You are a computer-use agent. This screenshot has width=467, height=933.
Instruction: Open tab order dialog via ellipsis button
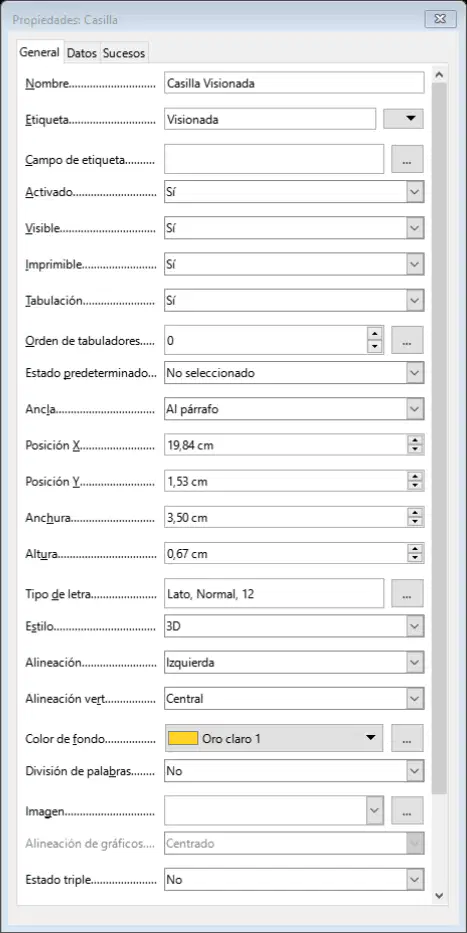[x=407, y=340]
